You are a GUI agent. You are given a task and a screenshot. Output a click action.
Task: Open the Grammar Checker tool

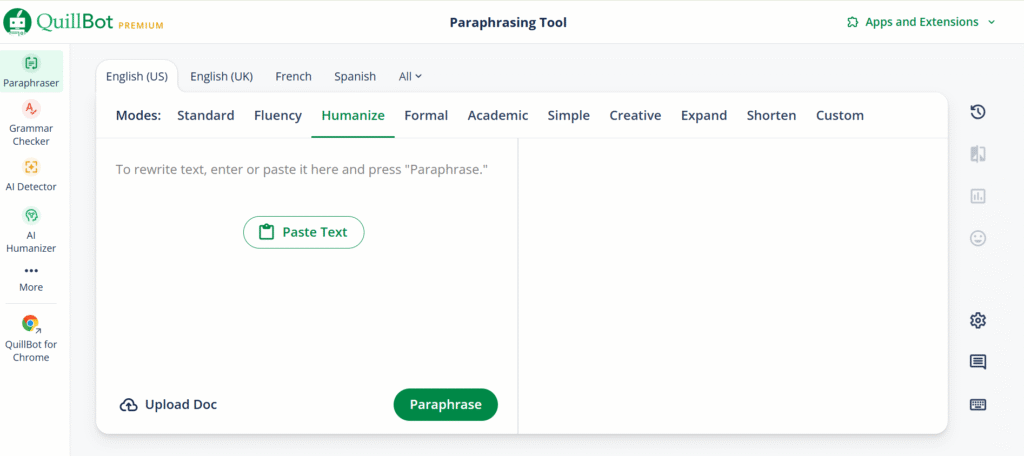tap(31, 124)
